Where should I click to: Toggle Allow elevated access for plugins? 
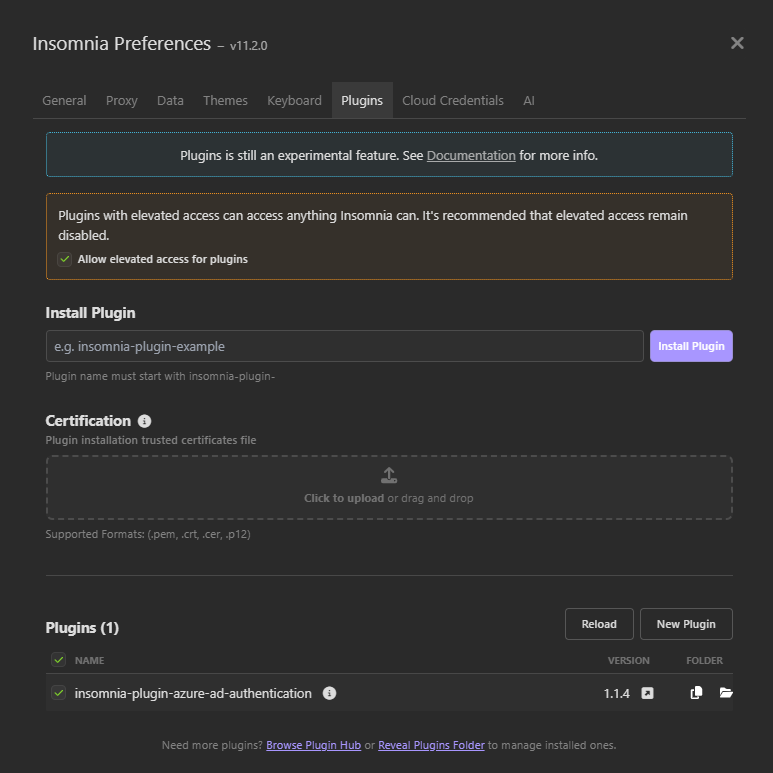click(x=65, y=259)
